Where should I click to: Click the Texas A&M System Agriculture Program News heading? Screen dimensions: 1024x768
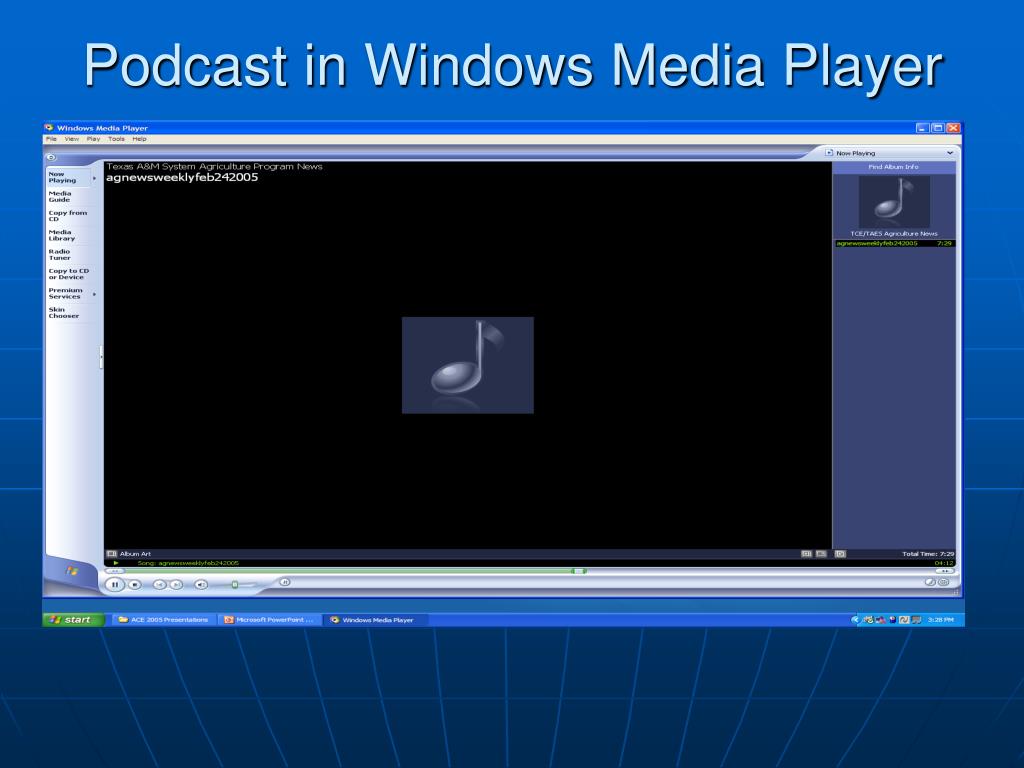214,167
